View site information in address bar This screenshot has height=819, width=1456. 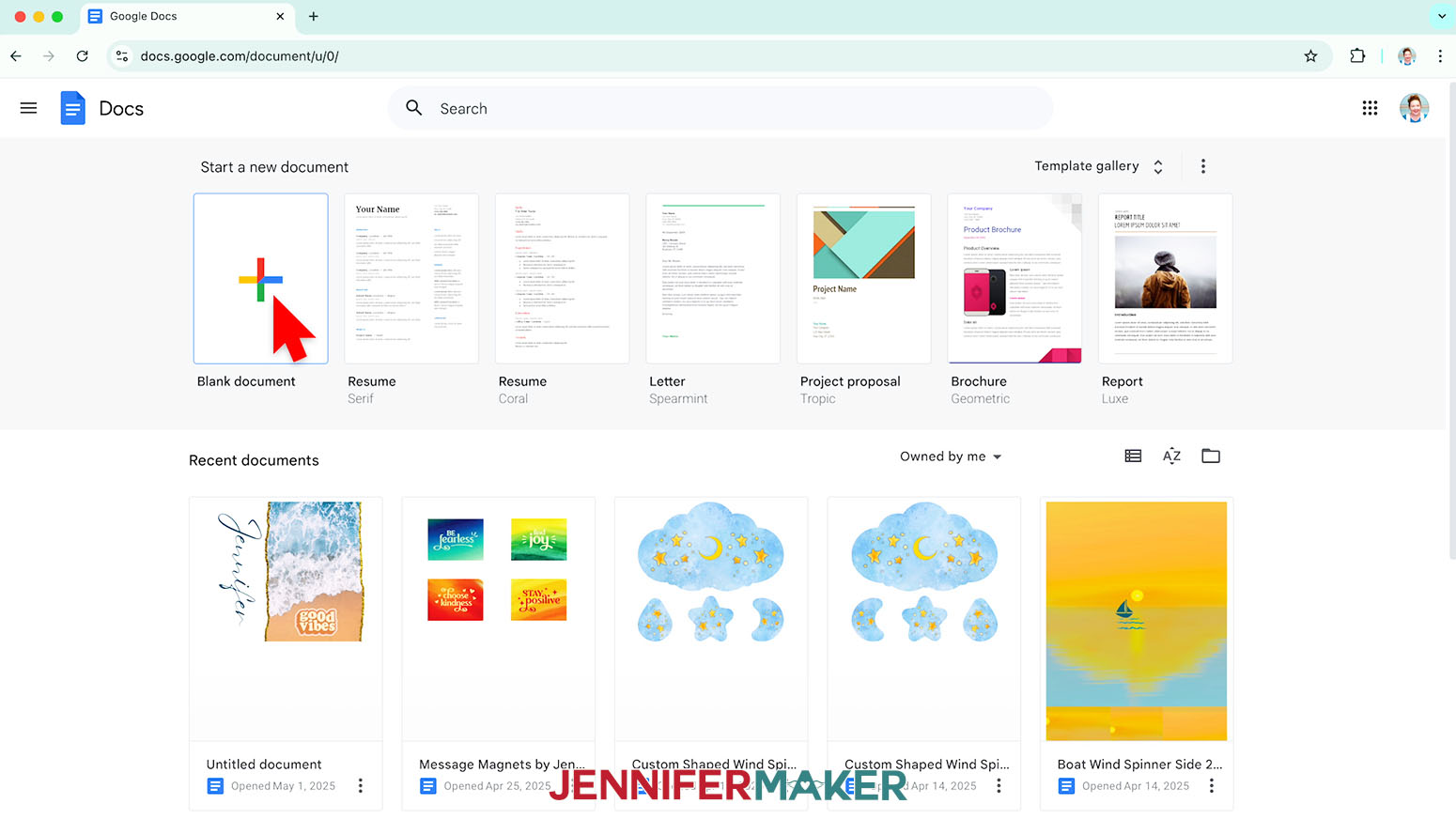122,56
